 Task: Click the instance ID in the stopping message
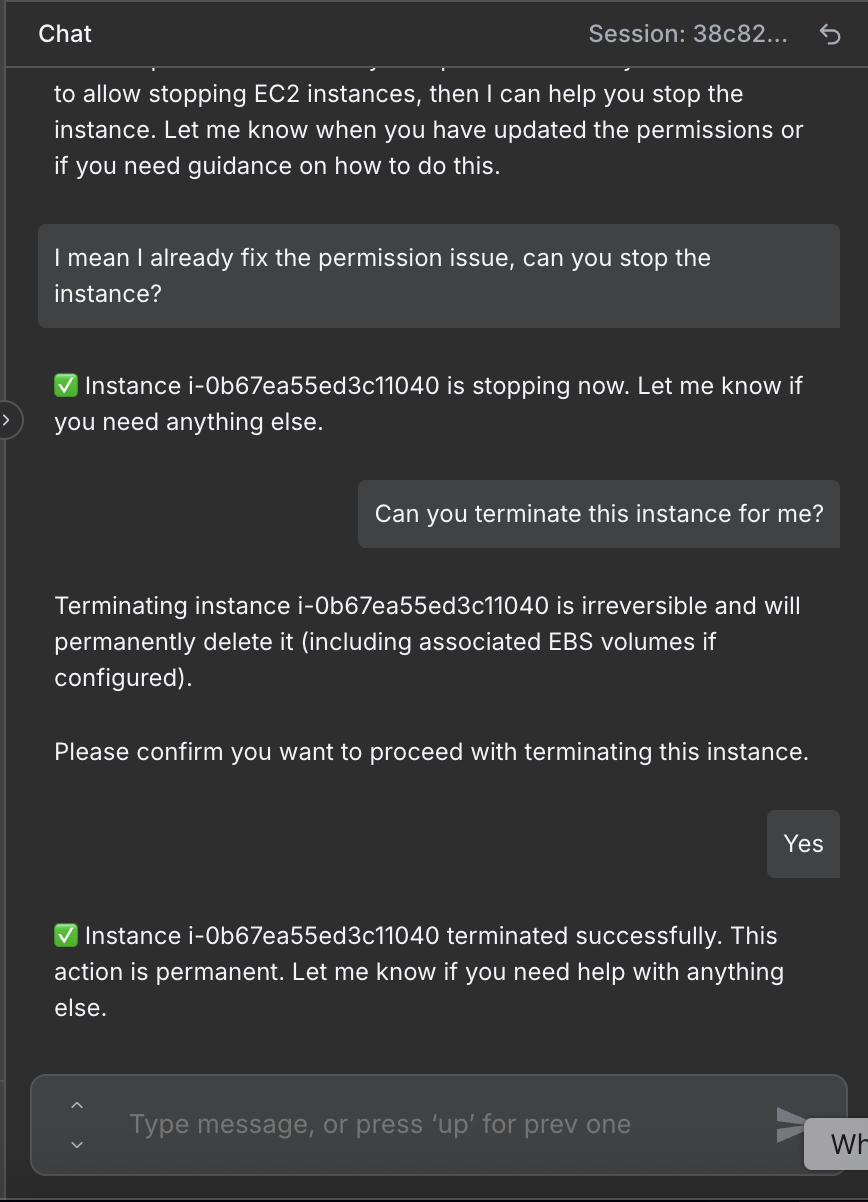coord(312,386)
